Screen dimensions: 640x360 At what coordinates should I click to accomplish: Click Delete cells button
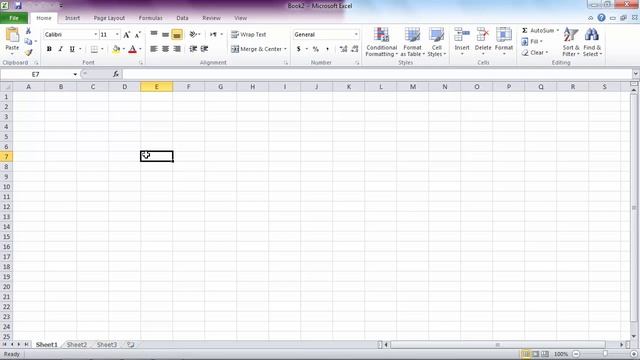pos(483,42)
